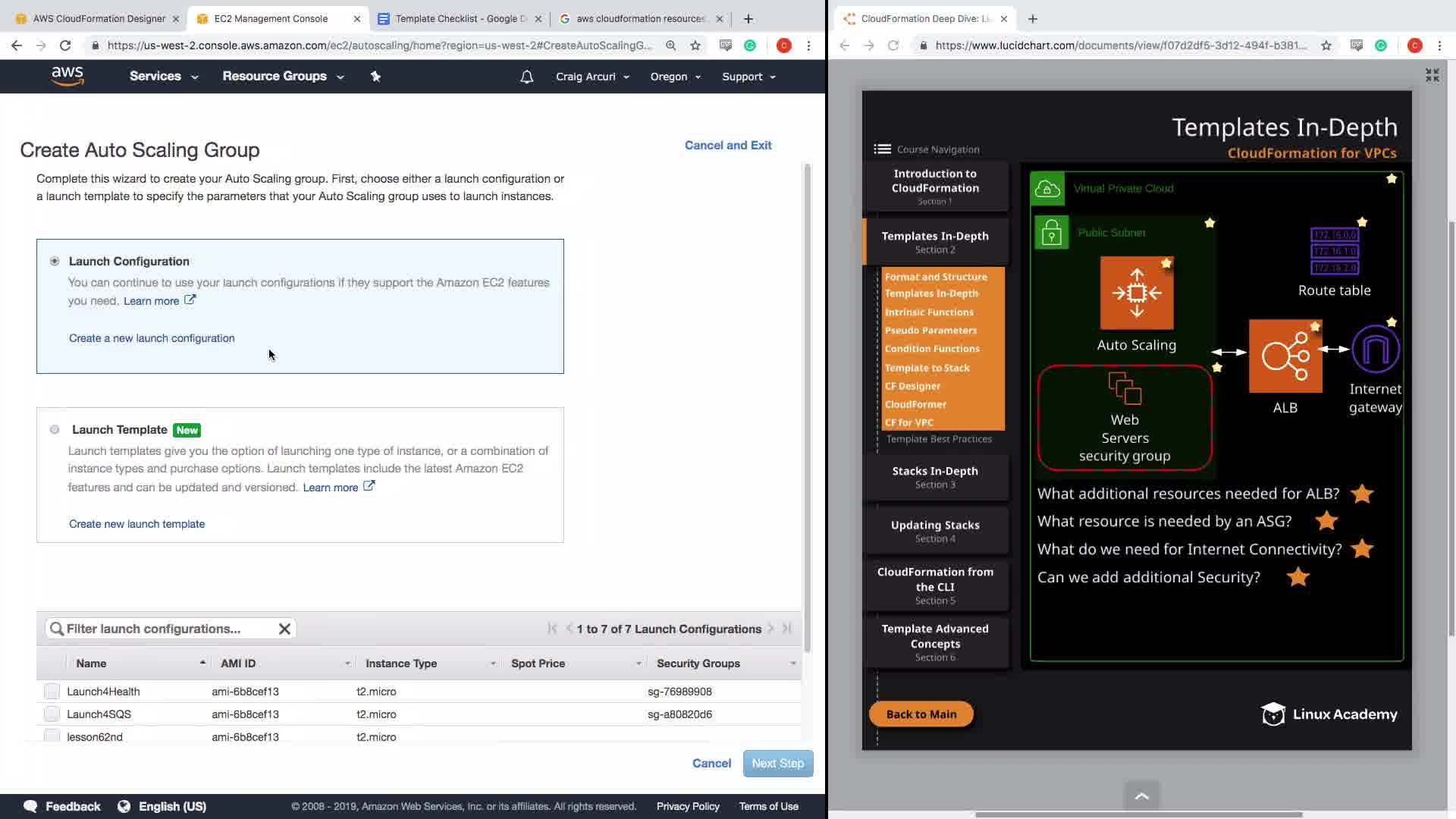Open the Oregon region dropdown

click(675, 77)
